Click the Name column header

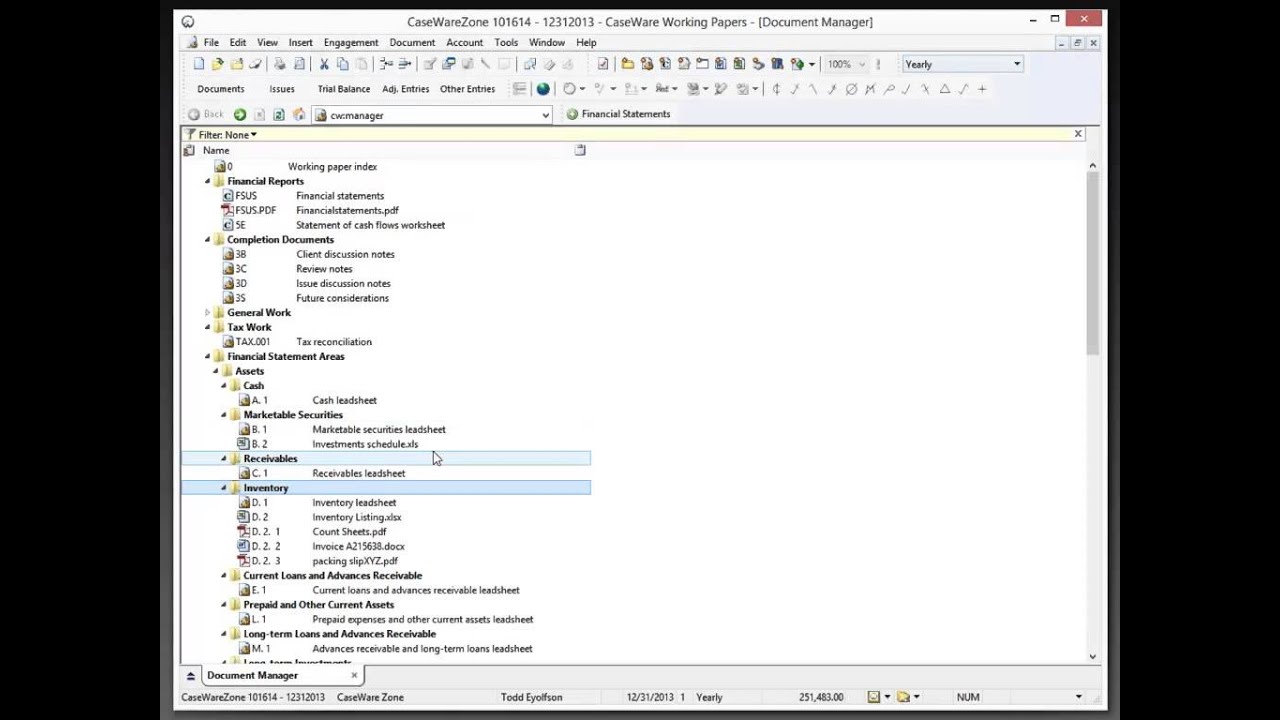[216, 150]
